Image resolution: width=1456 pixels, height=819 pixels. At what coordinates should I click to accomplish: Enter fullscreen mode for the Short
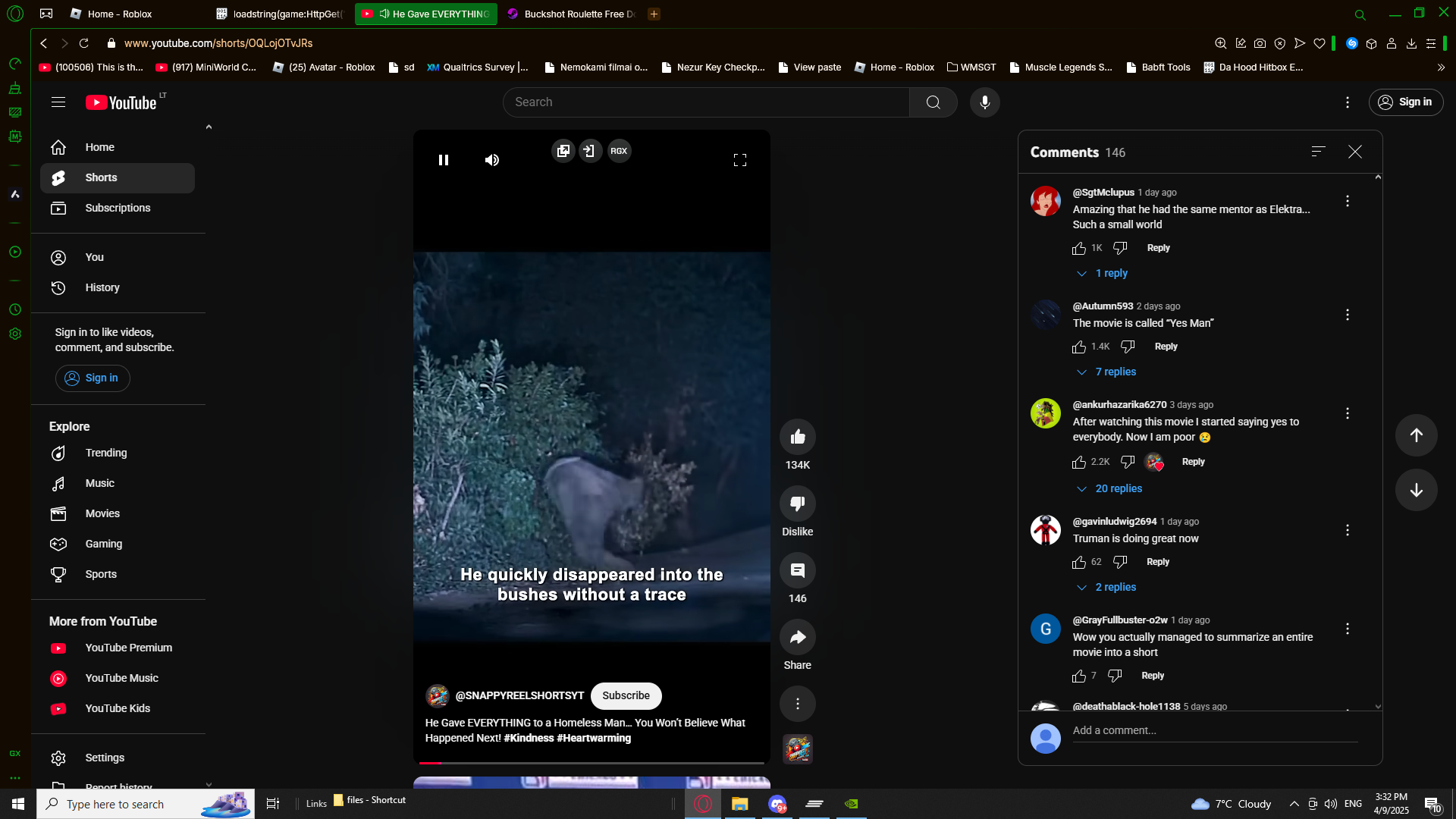click(740, 160)
